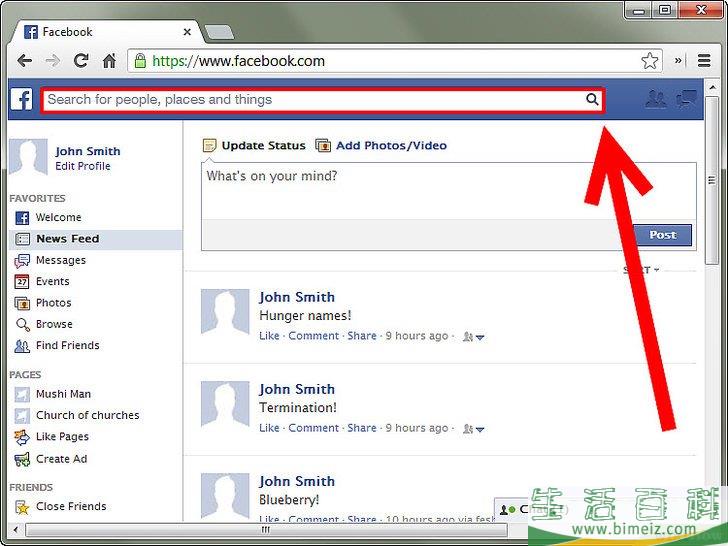Open John Smith on Blueberry post

(297, 481)
